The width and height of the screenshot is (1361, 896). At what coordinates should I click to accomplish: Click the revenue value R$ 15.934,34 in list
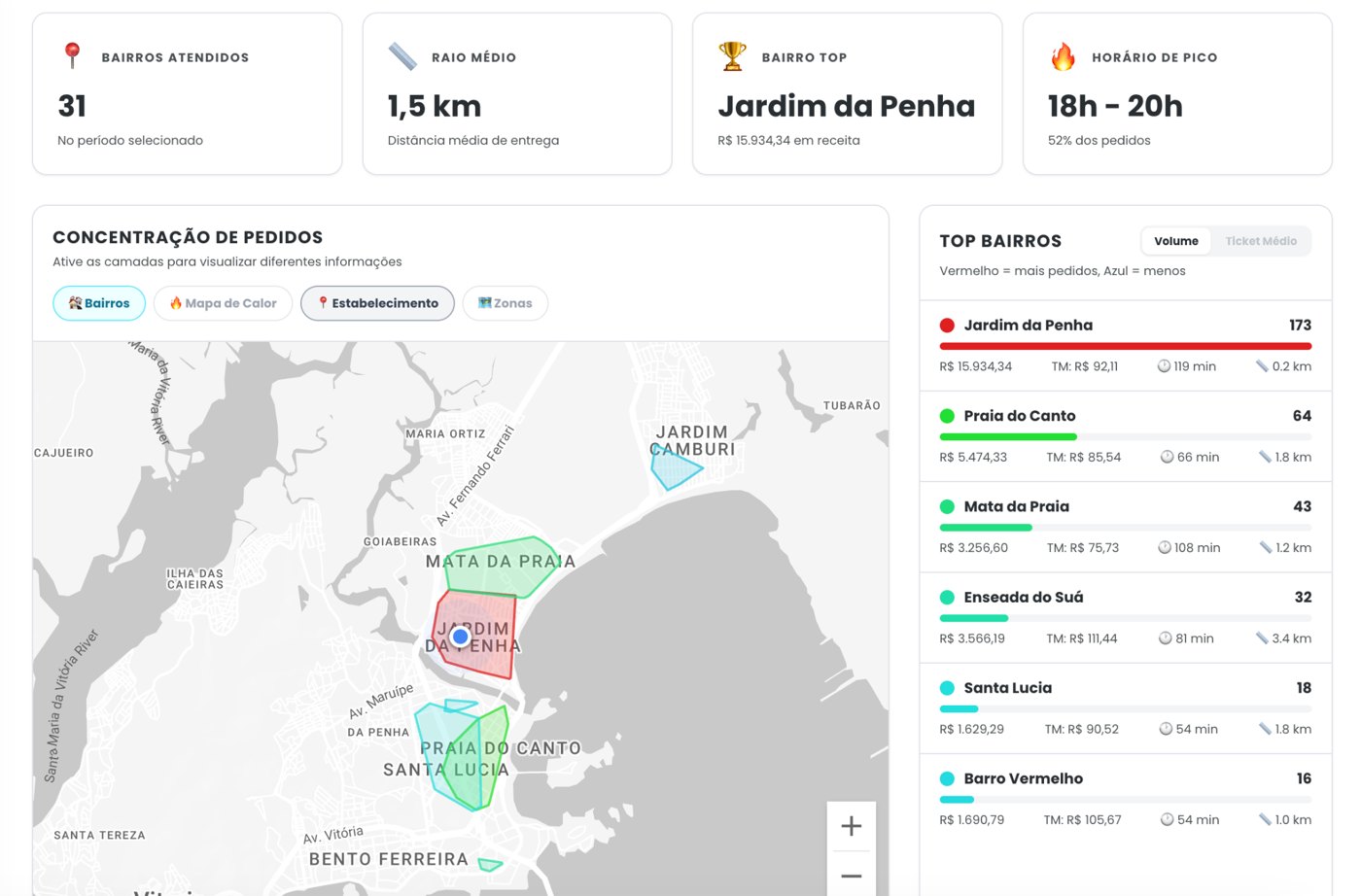coord(975,366)
